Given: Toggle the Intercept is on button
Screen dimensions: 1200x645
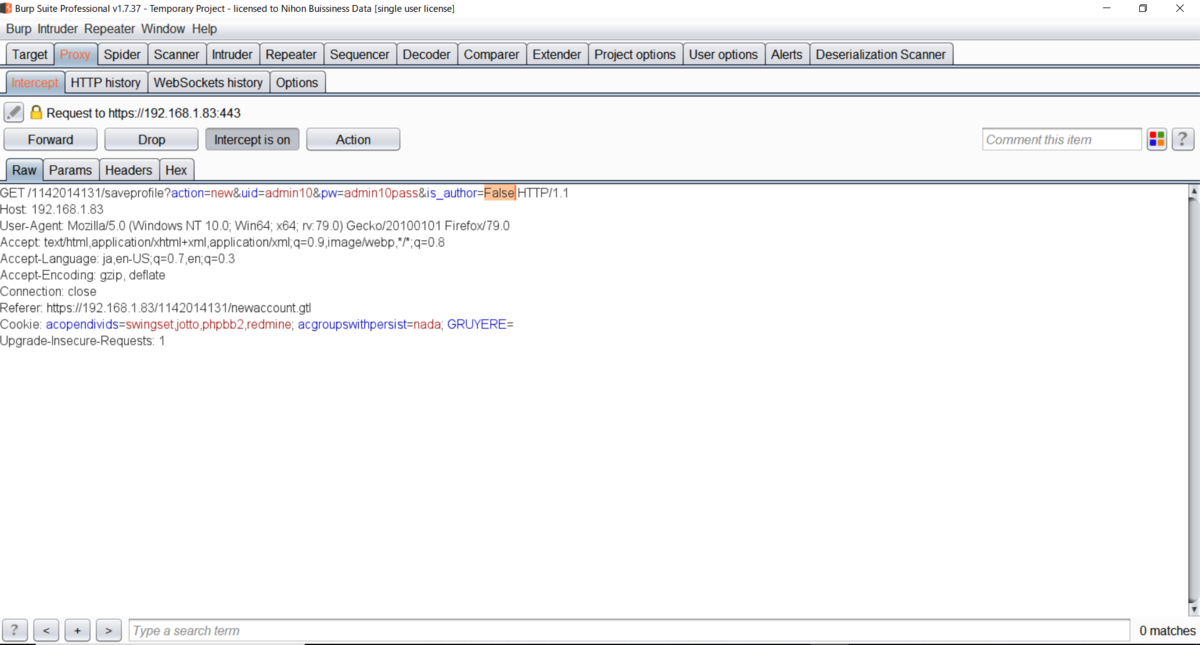Looking at the screenshot, I should click(x=252, y=139).
